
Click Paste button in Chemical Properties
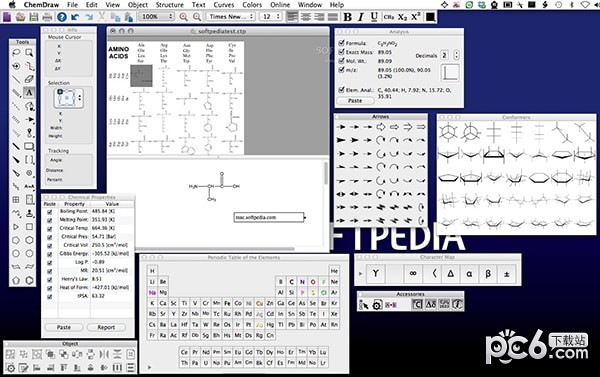click(64, 328)
